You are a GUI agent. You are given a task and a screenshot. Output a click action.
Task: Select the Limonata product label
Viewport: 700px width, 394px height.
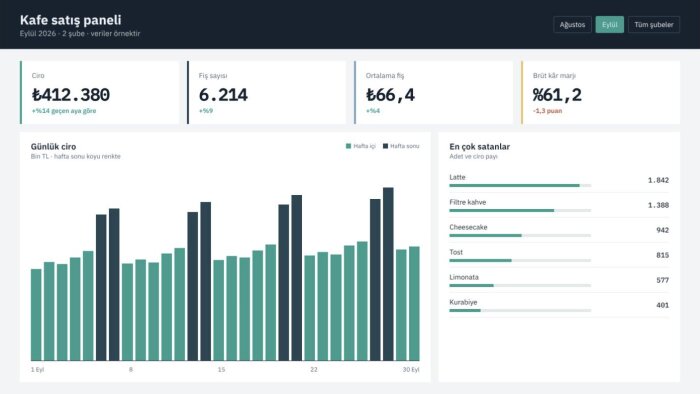[x=464, y=277]
